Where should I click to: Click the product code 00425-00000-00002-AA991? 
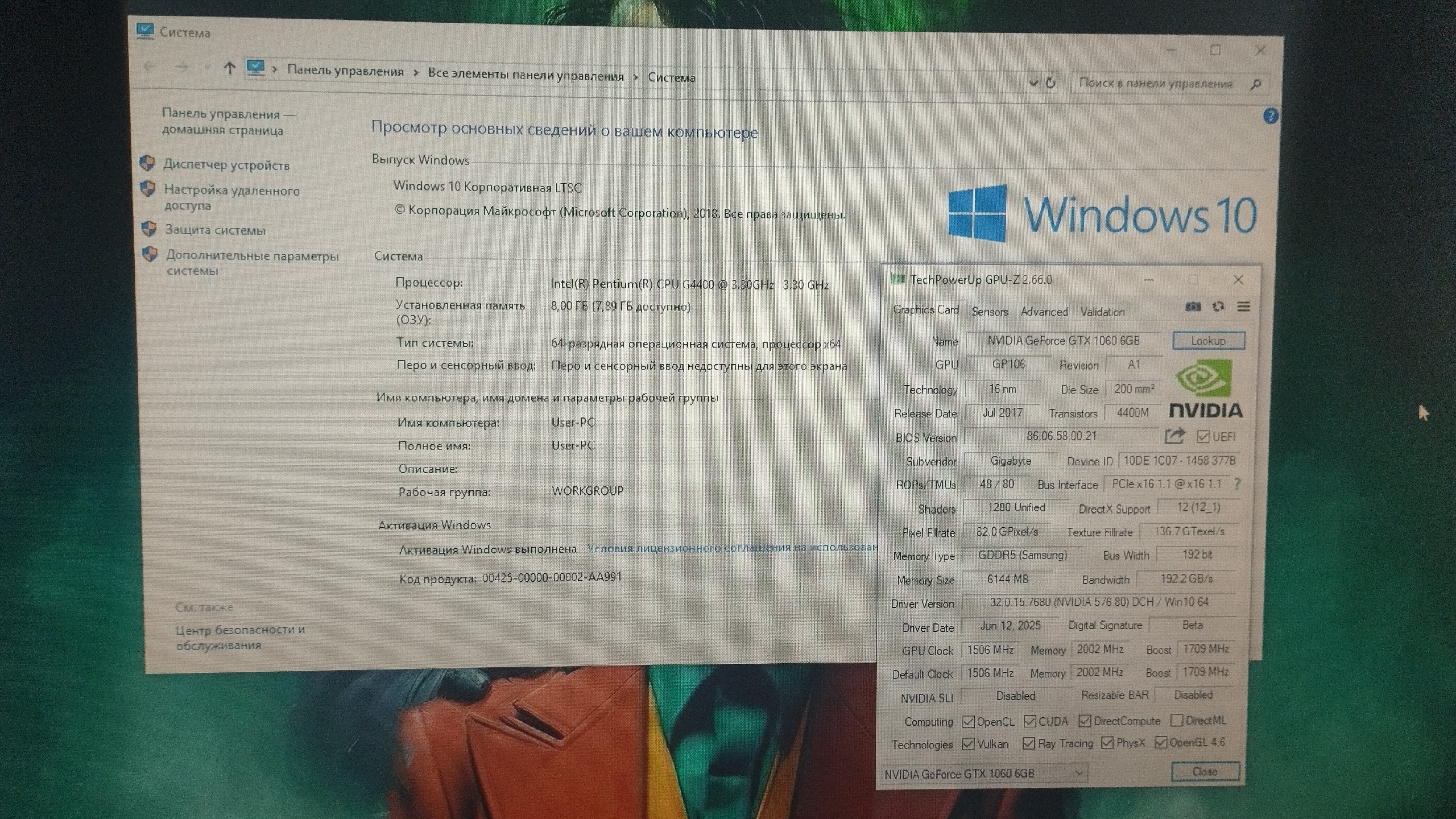(x=552, y=577)
